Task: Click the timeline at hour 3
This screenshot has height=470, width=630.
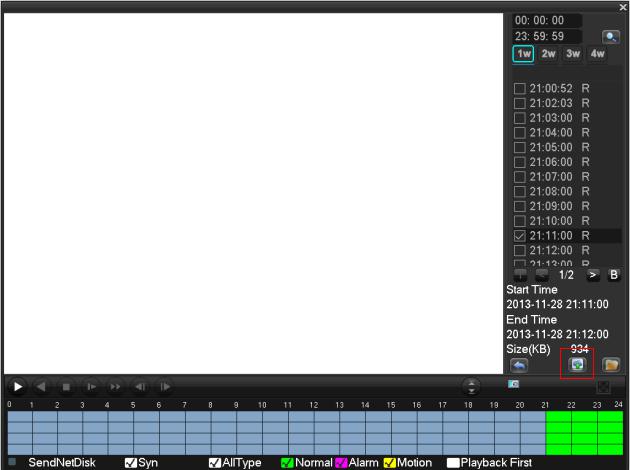Action: point(95,433)
